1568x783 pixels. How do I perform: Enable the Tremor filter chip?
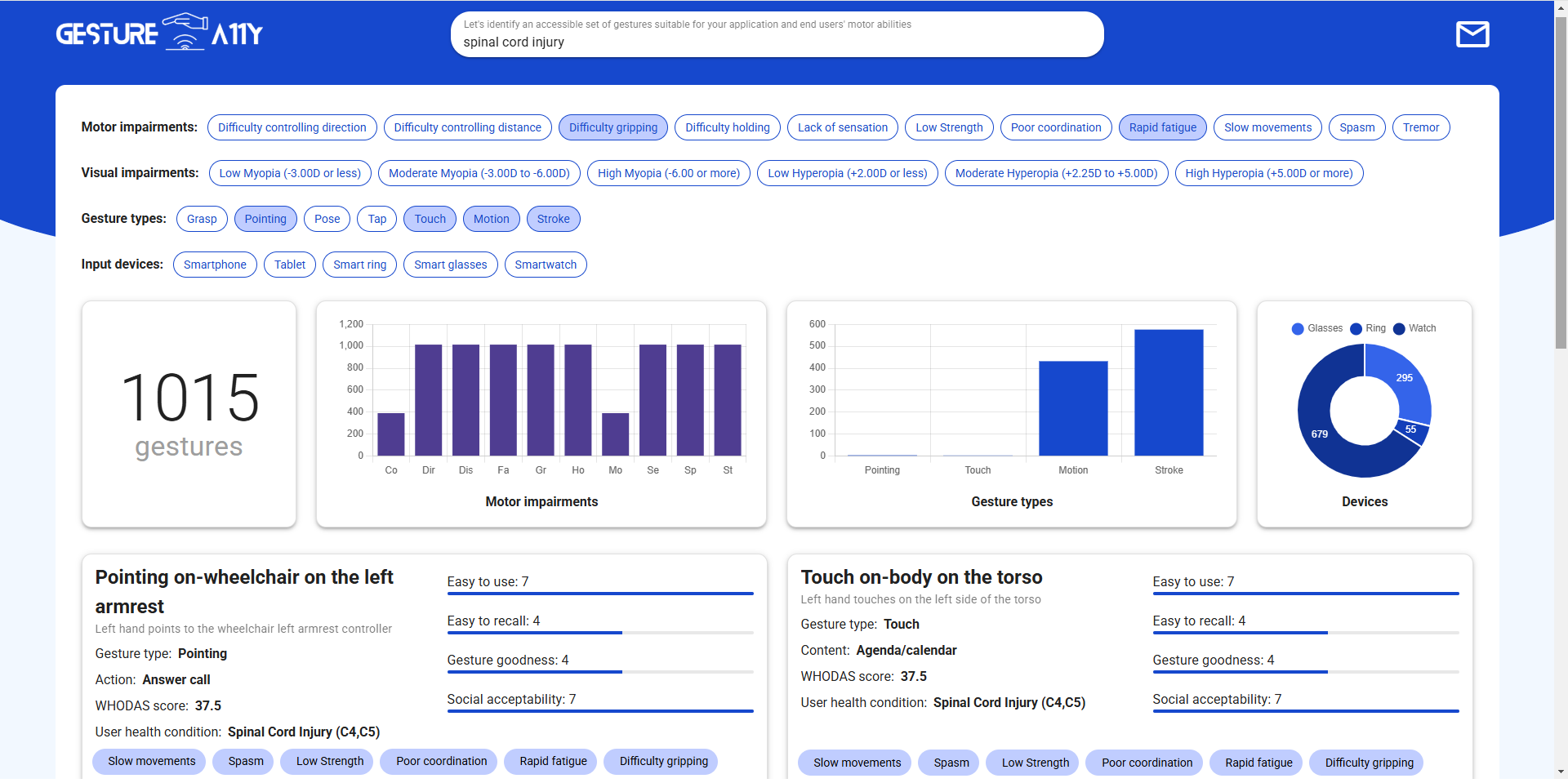coord(1421,127)
